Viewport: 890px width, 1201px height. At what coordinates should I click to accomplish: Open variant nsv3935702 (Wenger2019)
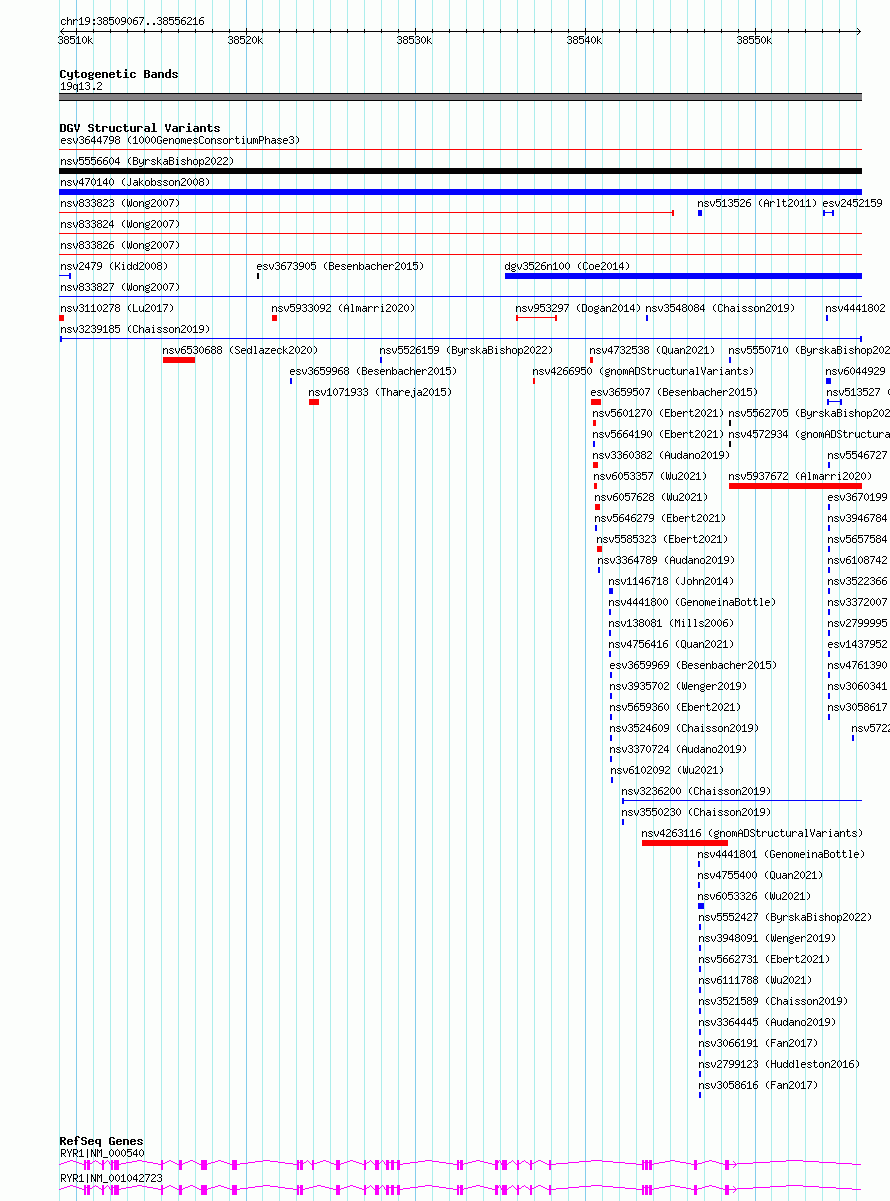point(678,686)
